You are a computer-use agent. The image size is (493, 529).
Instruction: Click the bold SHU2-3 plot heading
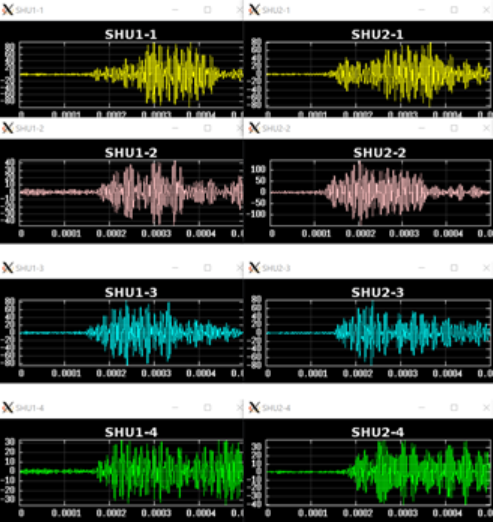click(x=377, y=293)
